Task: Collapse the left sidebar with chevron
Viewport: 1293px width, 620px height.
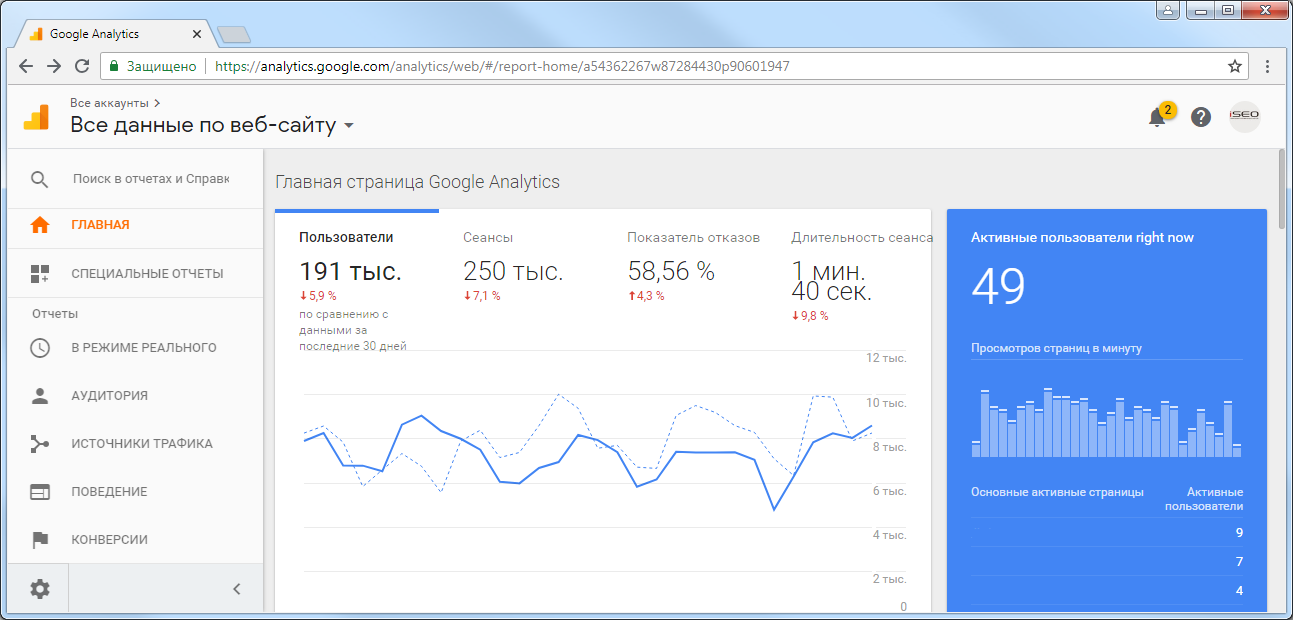Action: pos(237,589)
